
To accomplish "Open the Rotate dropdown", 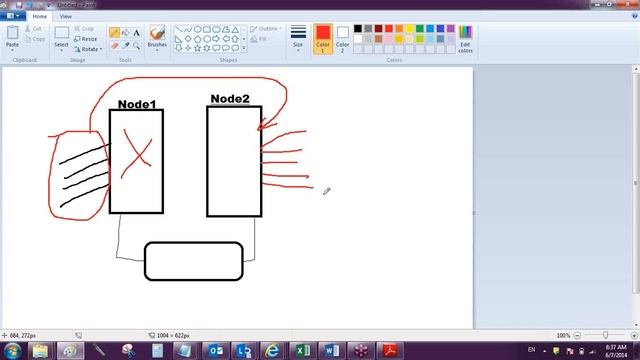I will 88,49.
